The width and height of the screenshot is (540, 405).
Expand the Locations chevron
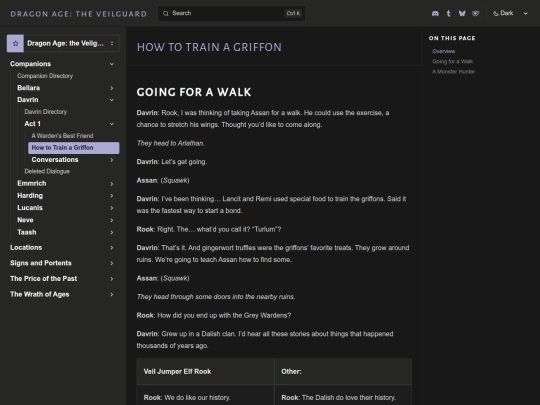tap(112, 248)
